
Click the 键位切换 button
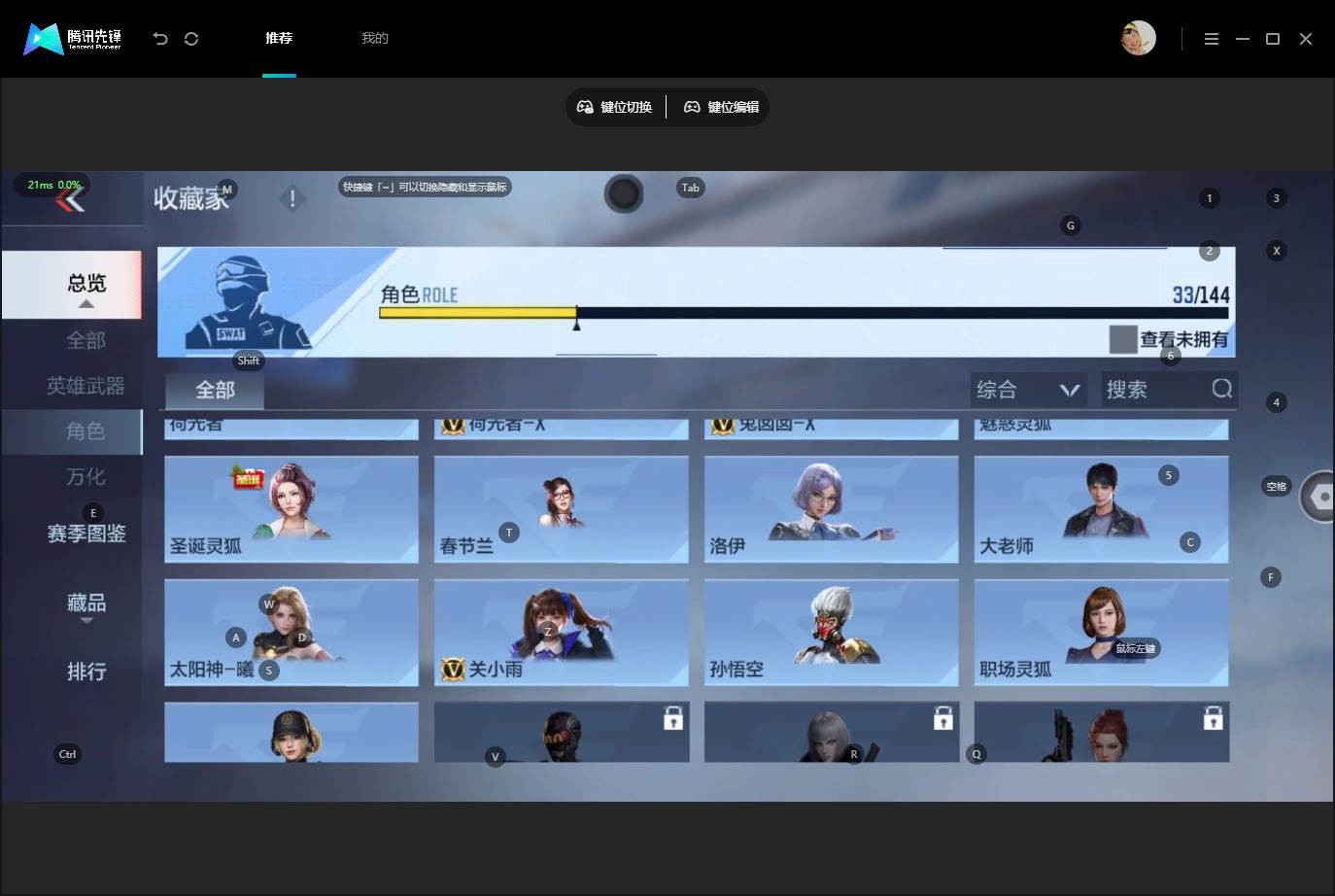615,107
